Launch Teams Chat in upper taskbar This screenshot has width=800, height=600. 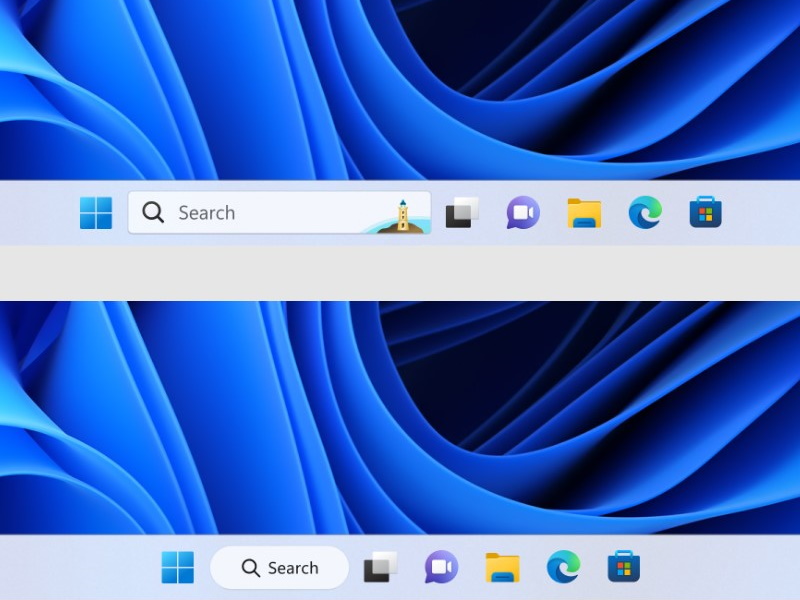[x=523, y=212]
